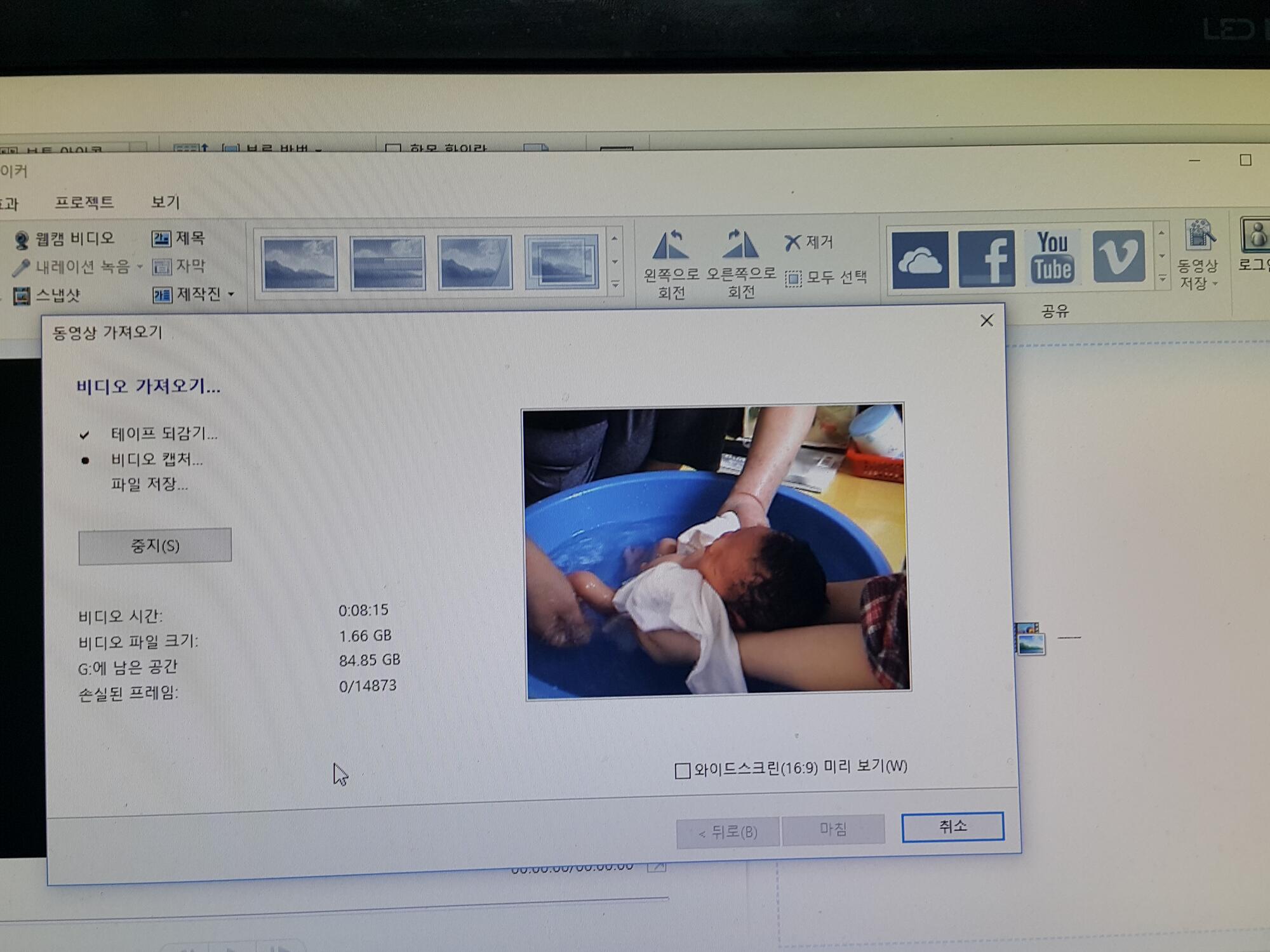Screen dimensions: 1270x952
Task: Open the View (보기) ribbon tab
Action: (x=165, y=202)
